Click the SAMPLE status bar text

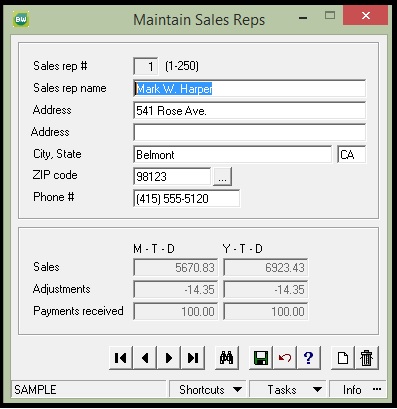[35, 389]
